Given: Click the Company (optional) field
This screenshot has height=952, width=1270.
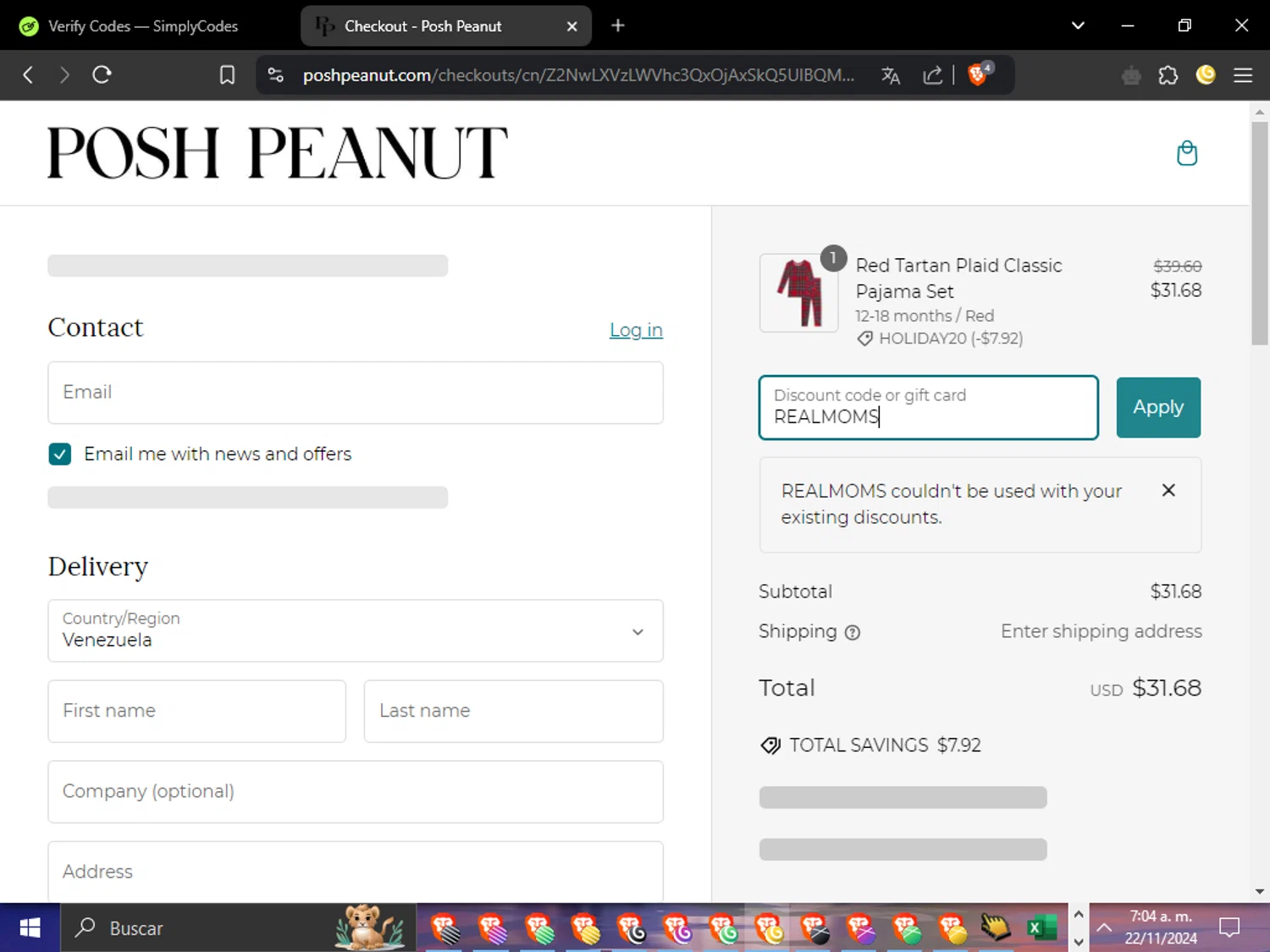Looking at the screenshot, I should click(x=356, y=791).
